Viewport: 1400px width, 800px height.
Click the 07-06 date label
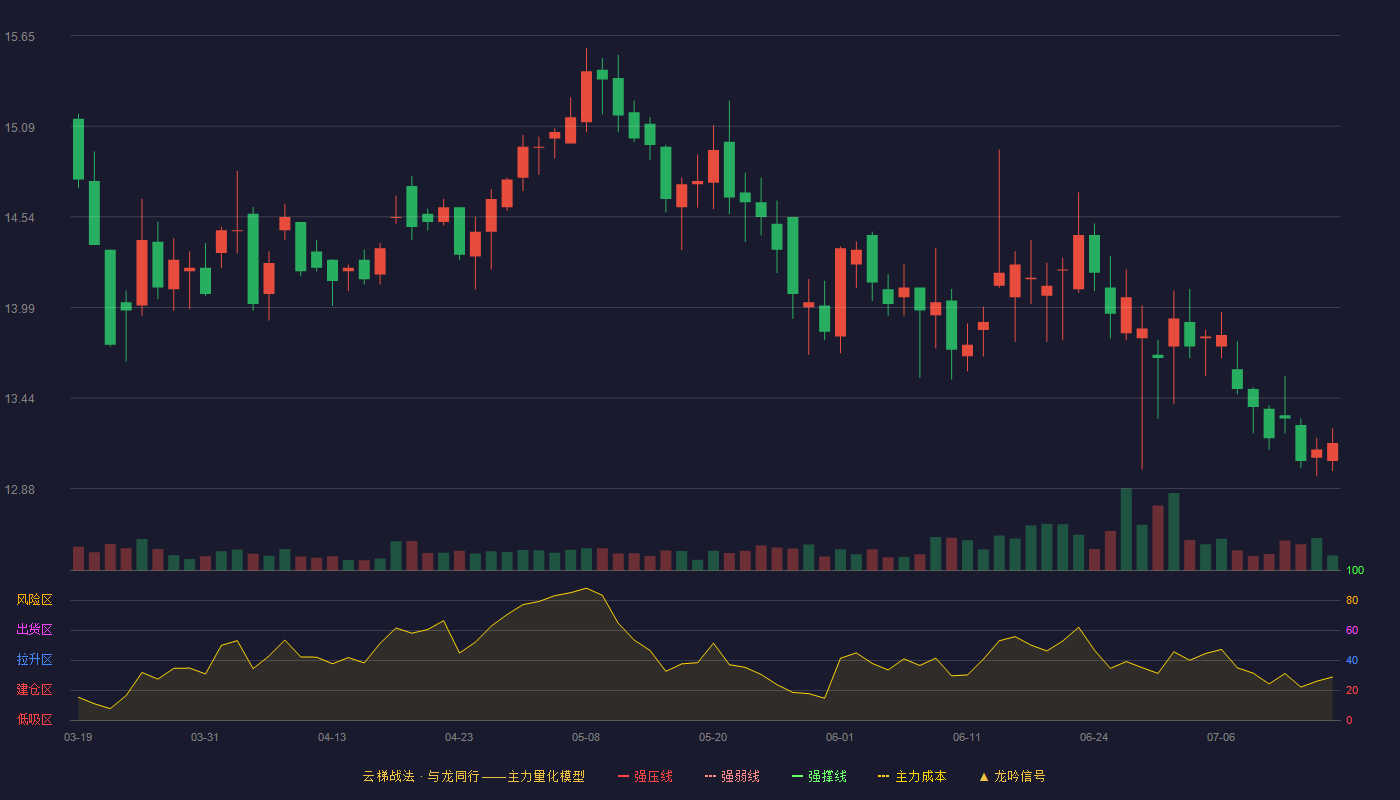1221,737
